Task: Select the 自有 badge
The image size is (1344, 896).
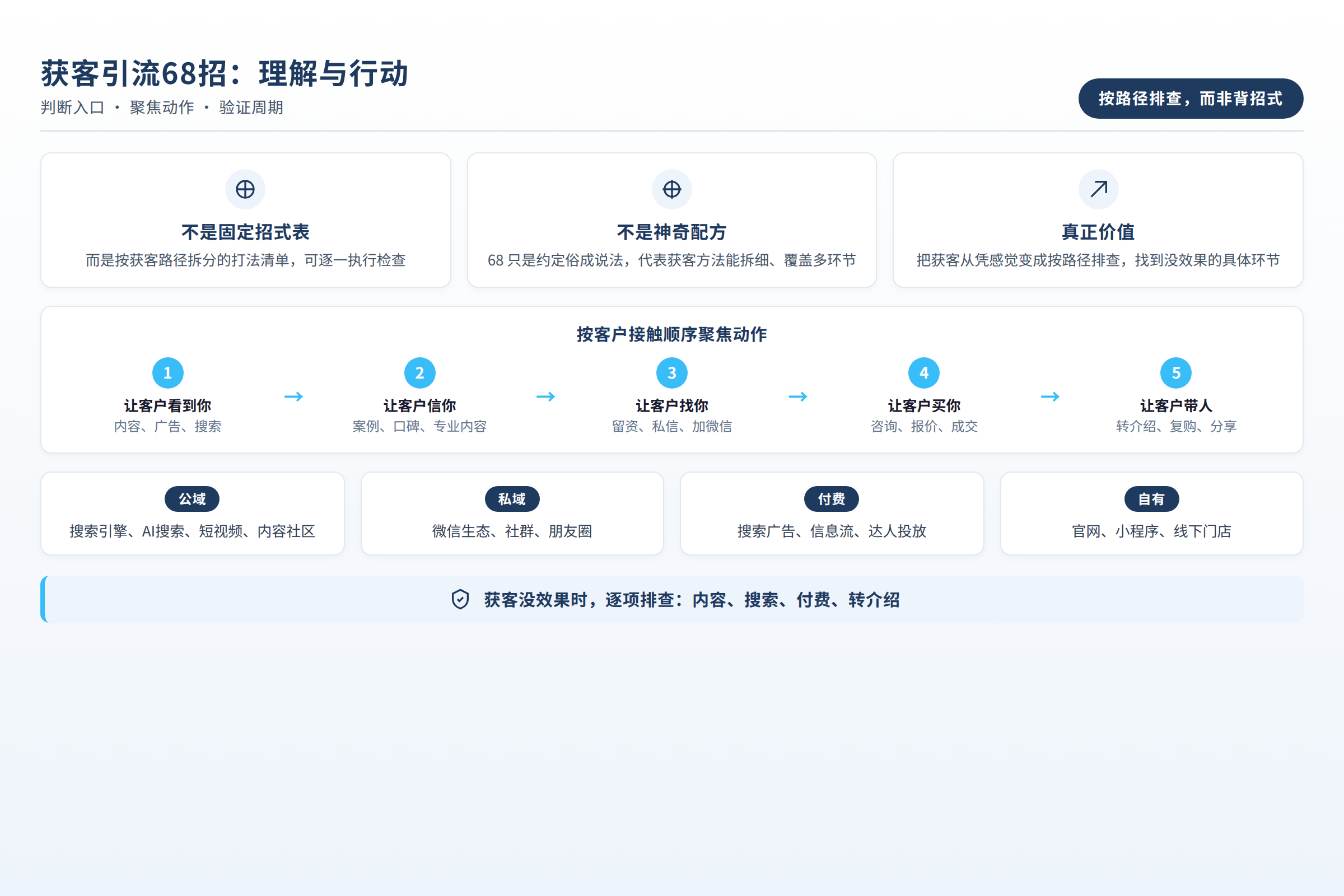Action: 1151,500
